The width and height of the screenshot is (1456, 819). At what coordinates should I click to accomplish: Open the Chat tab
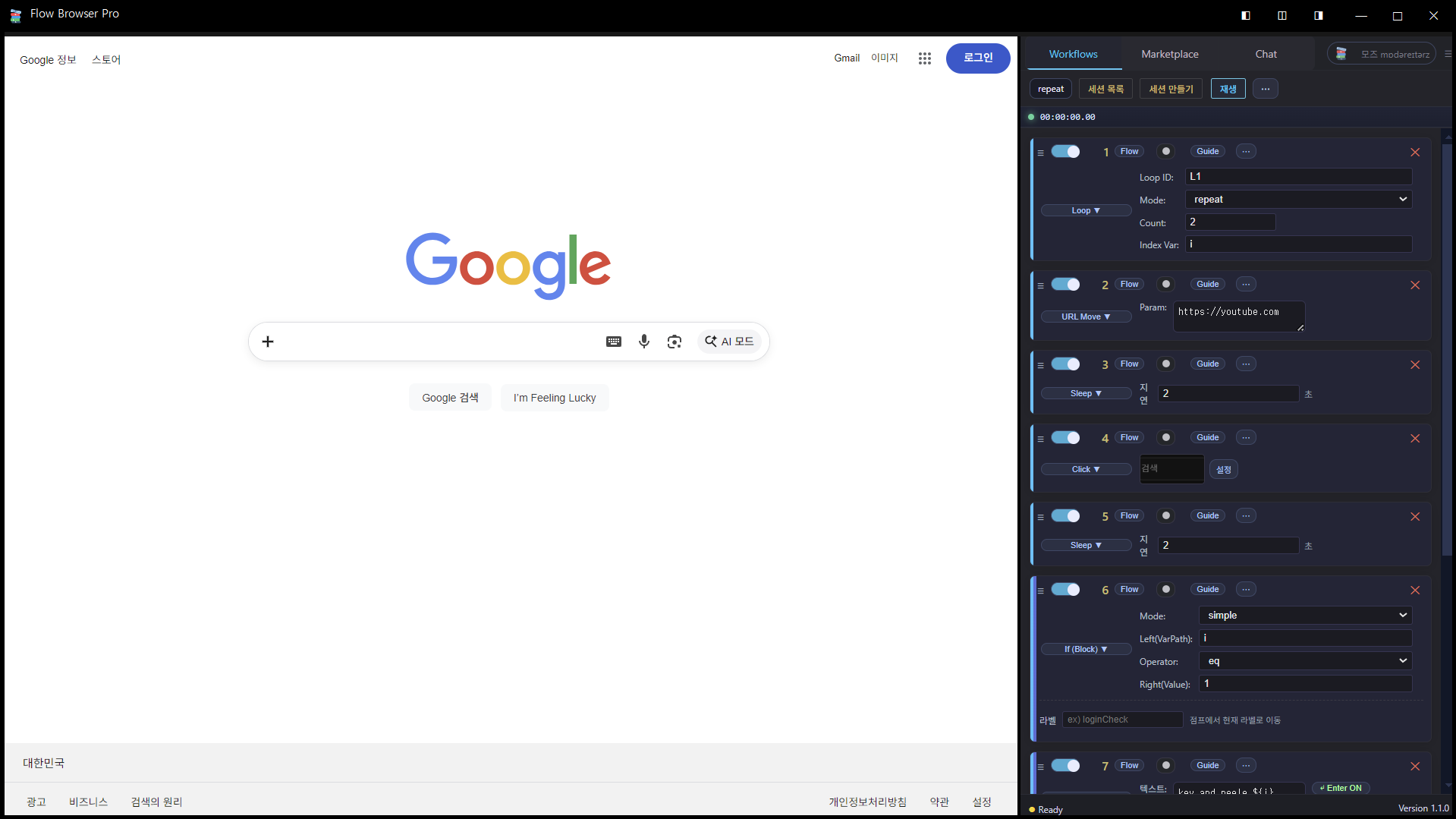click(1266, 54)
